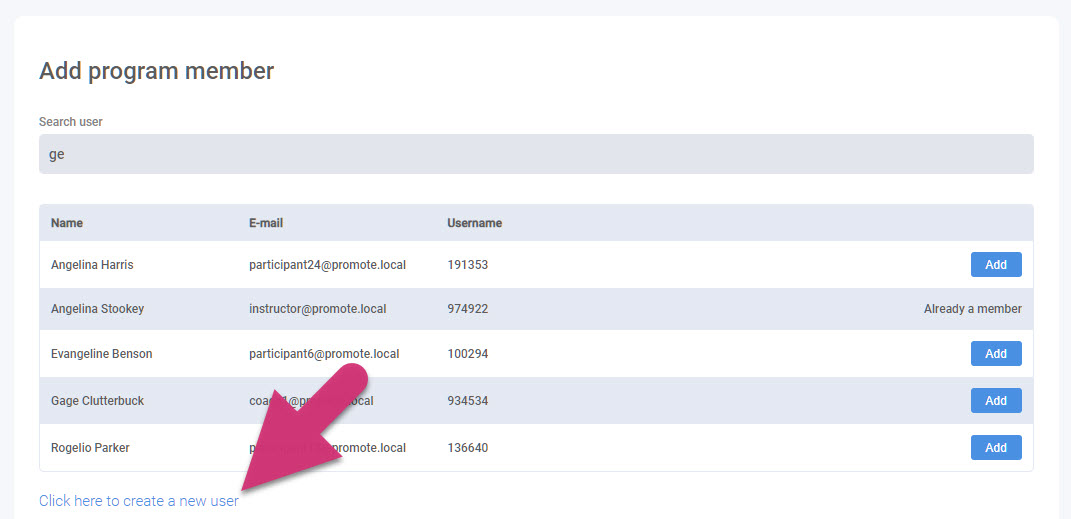
Task: Open the create a new user link
Action: 139,501
